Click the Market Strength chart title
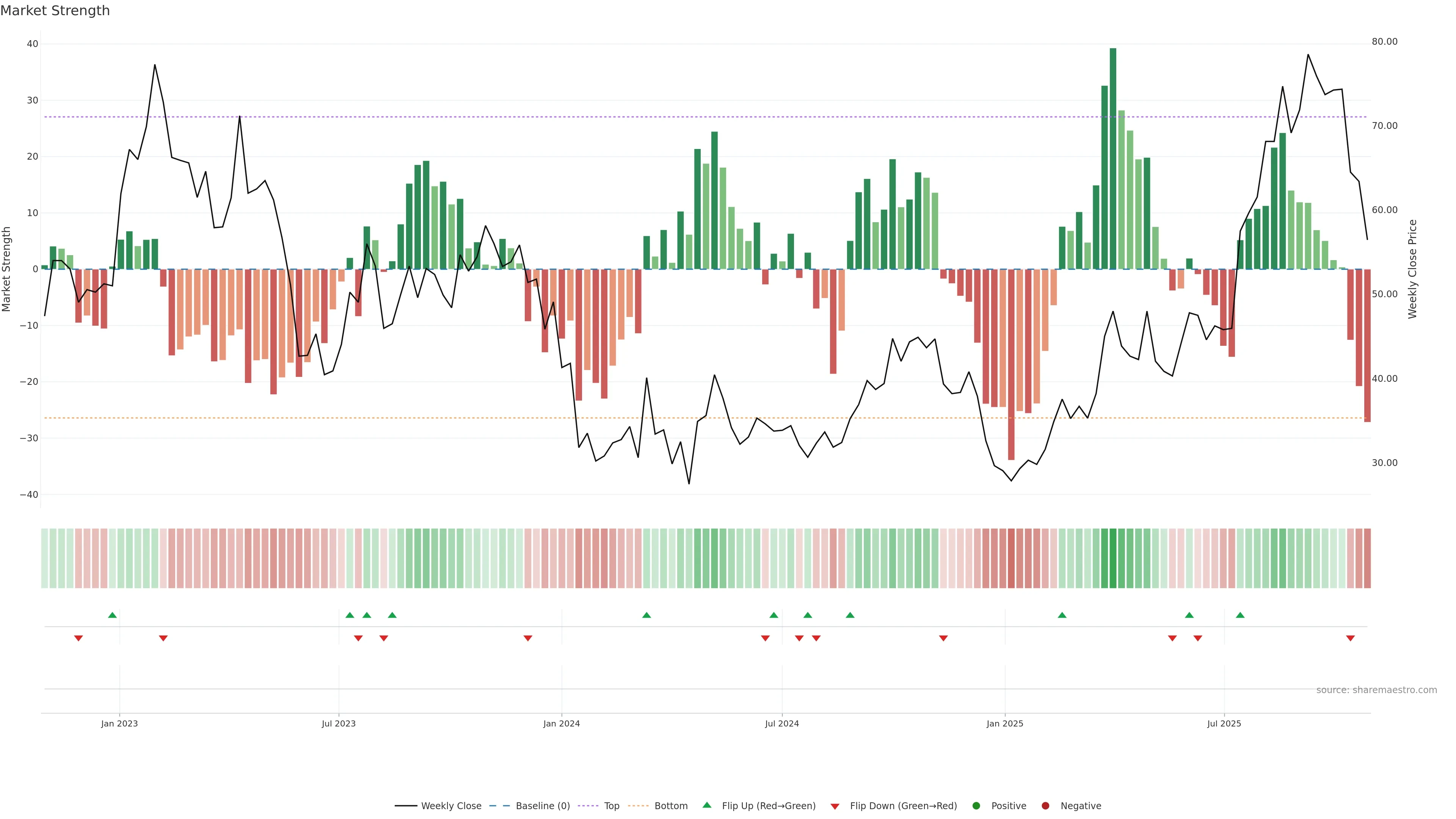 pyautogui.click(x=55, y=11)
